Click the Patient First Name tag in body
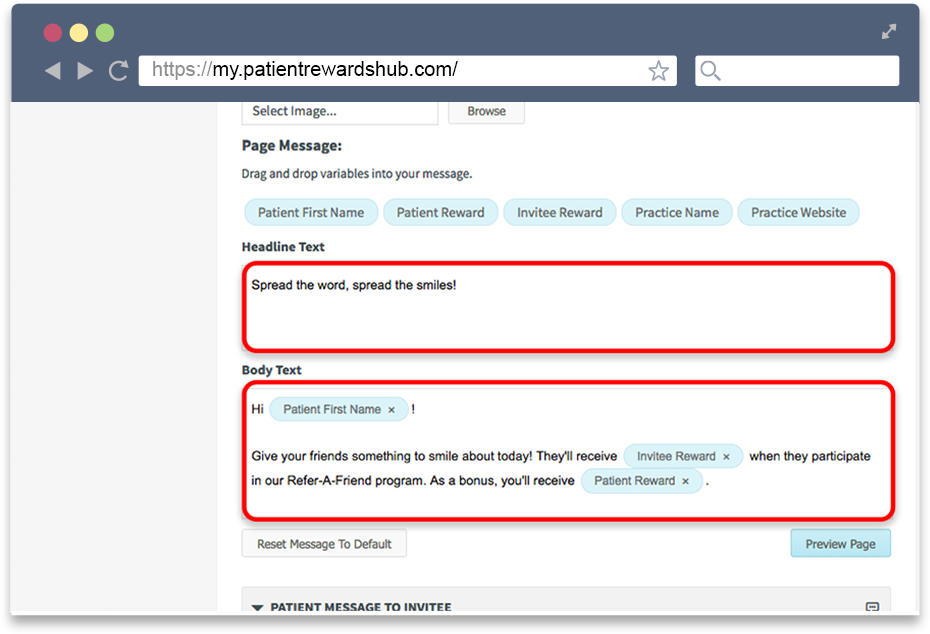This screenshot has width=930, height=634. click(x=339, y=409)
